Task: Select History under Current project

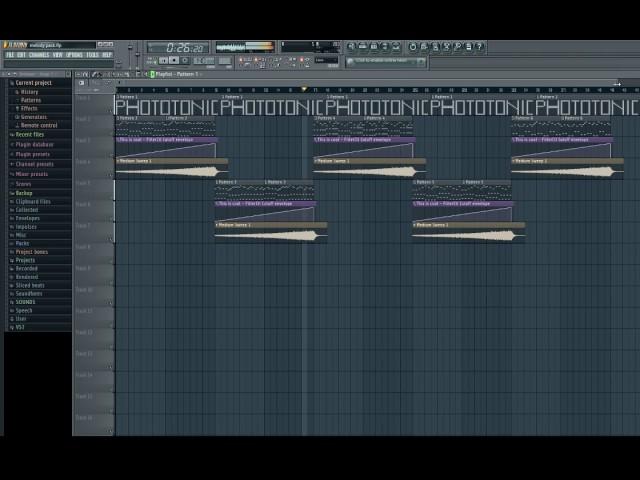Action: pos(29,92)
